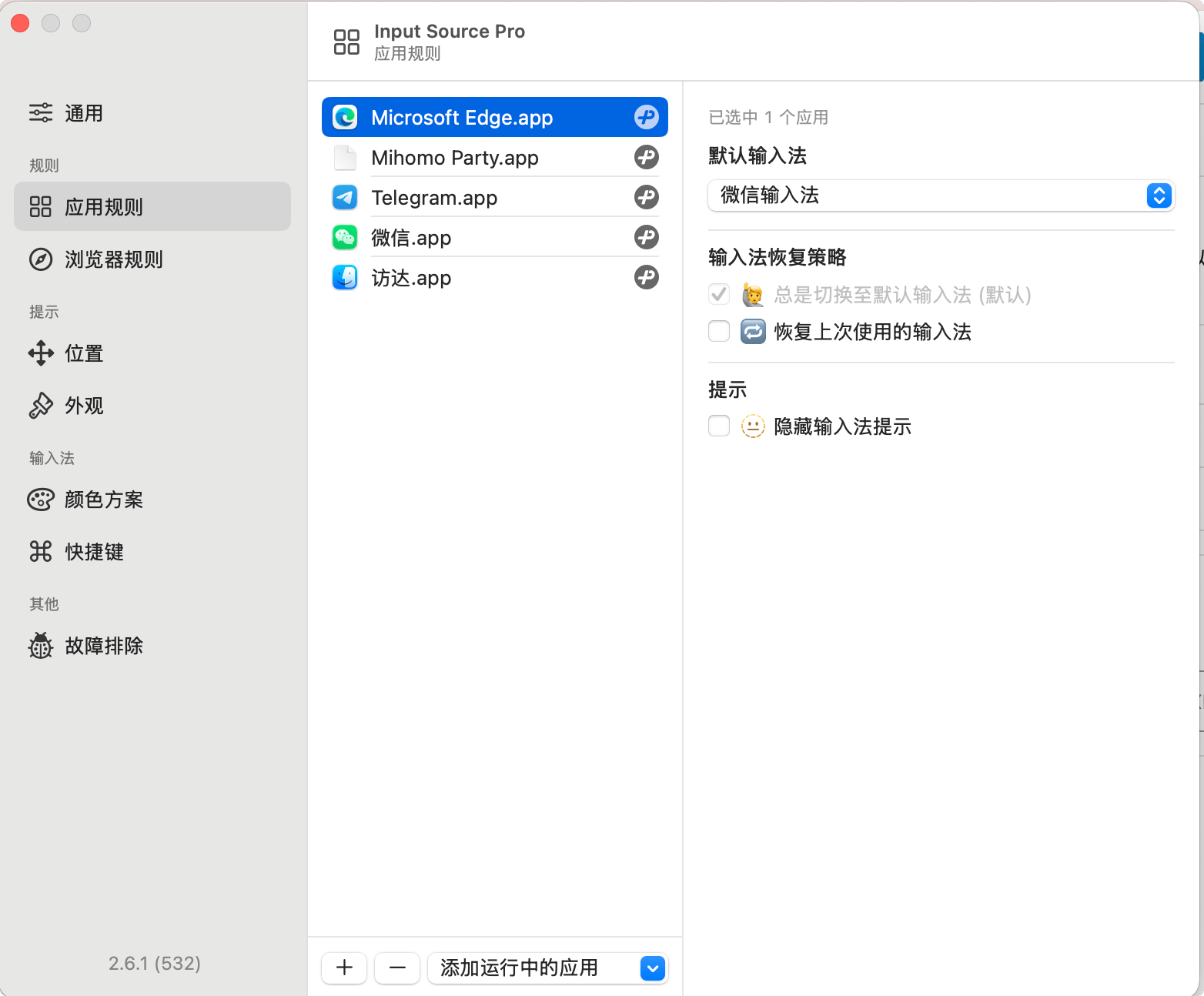Click the plus icon to add app
The image size is (1204, 996).
pyautogui.click(x=344, y=968)
